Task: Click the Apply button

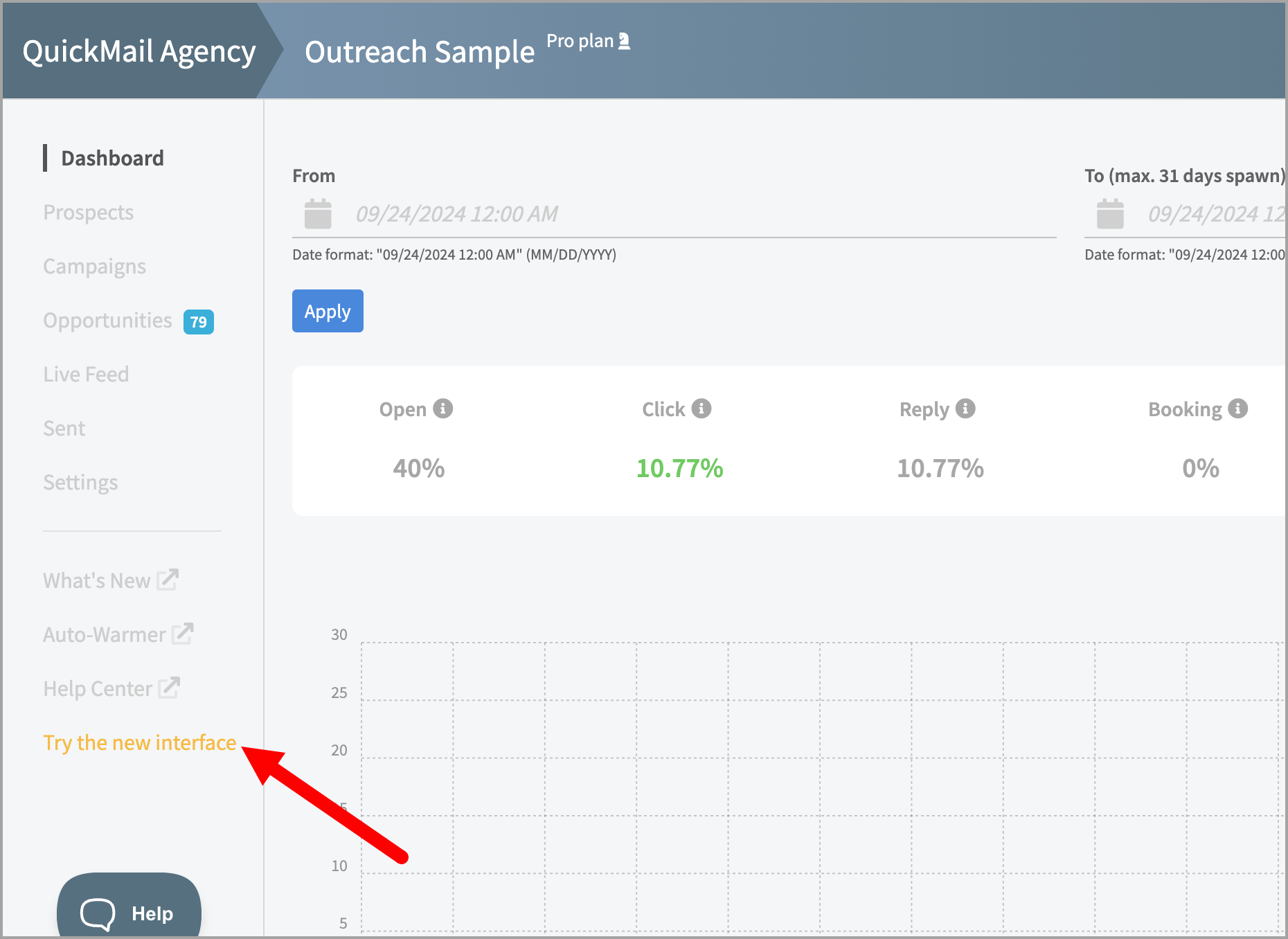Action: pos(328,311)
